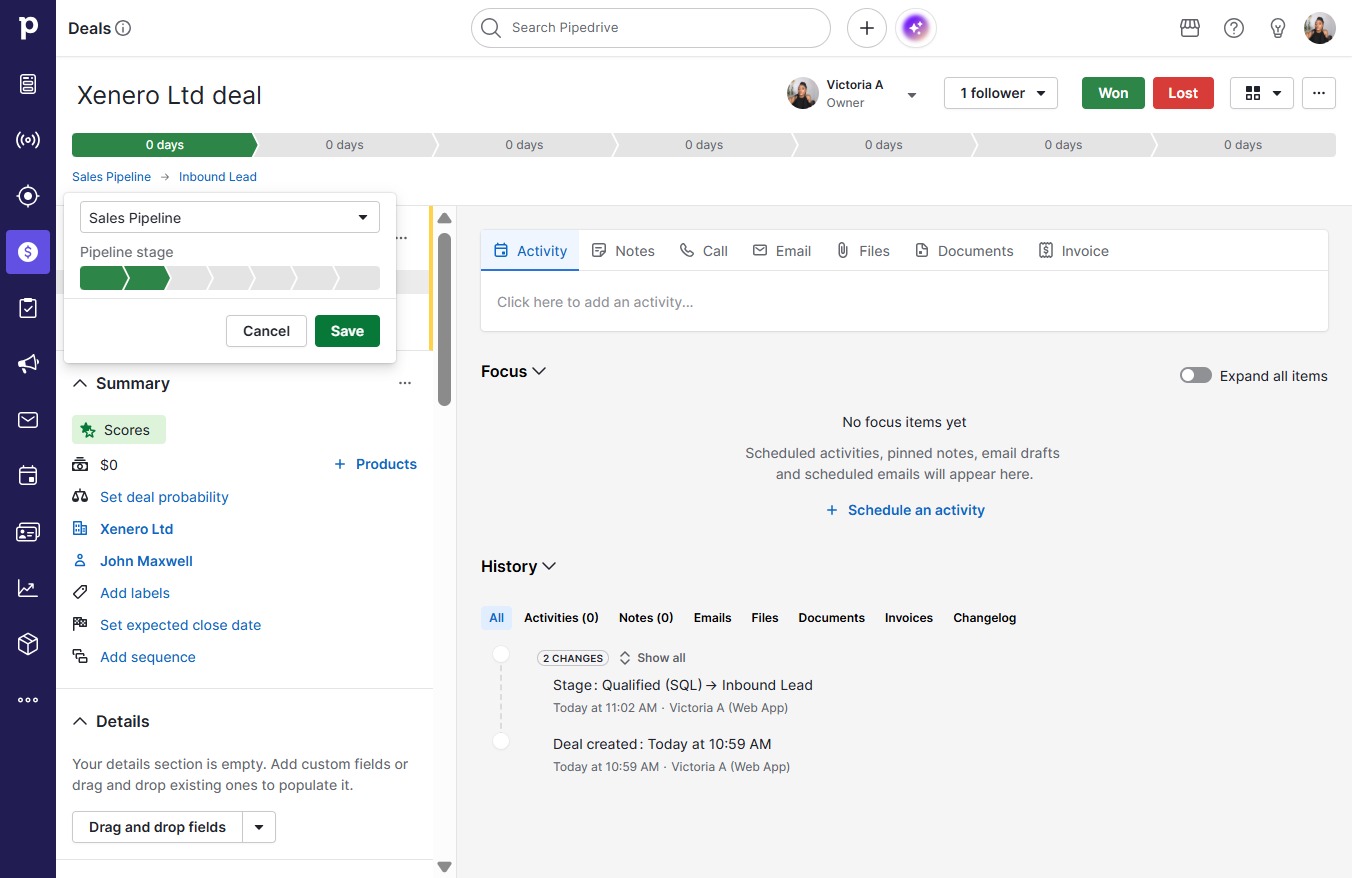Mark the deal as Won
Image resolution: width=1352 pixels, height=878 pixels.
1113,93
